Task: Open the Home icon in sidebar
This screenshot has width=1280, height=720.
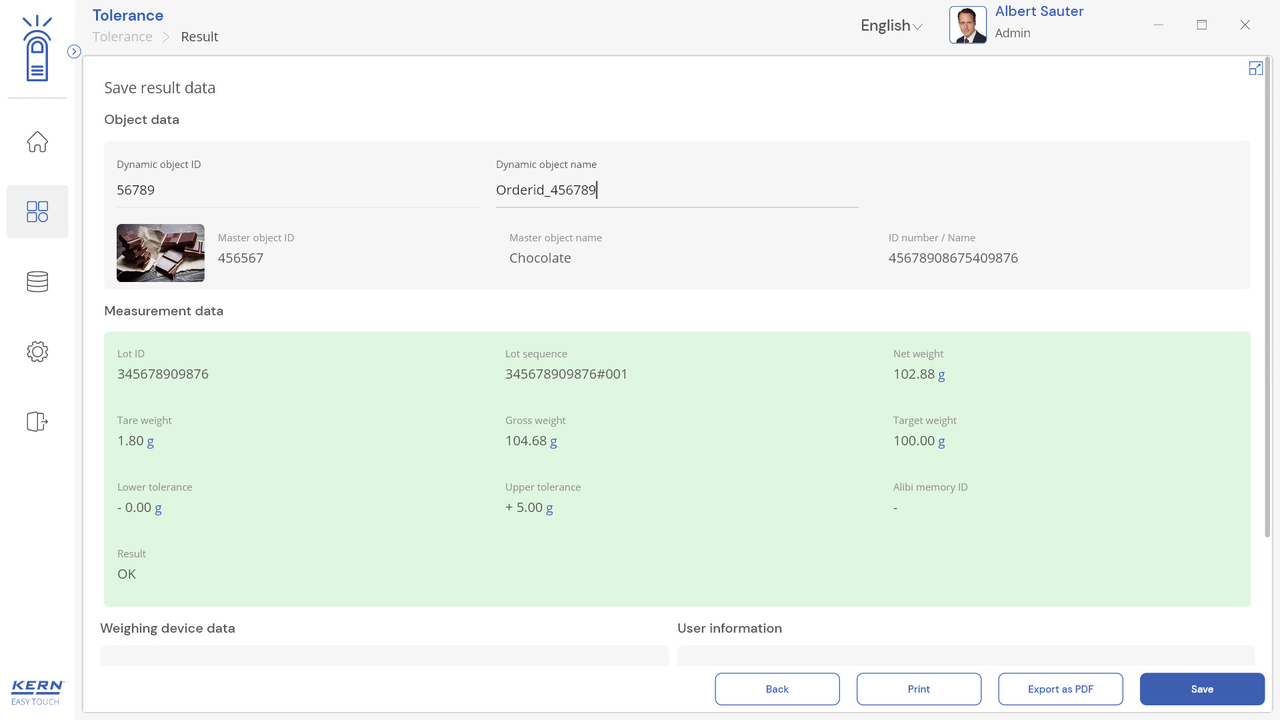Action: coord(37,142)
